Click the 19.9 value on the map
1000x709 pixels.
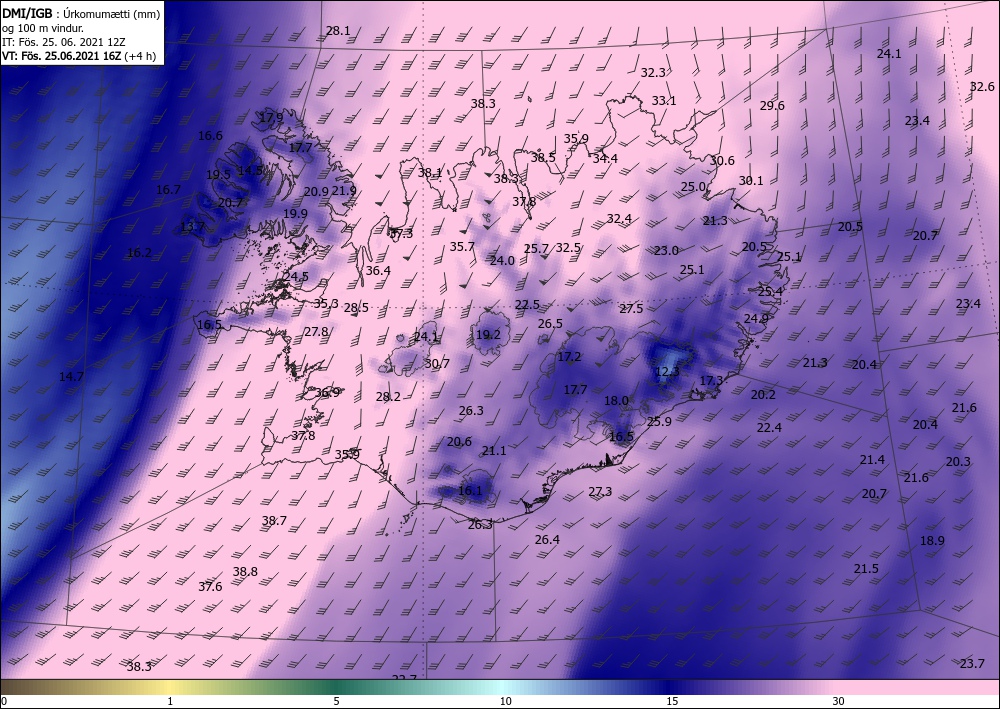point(295,214)
